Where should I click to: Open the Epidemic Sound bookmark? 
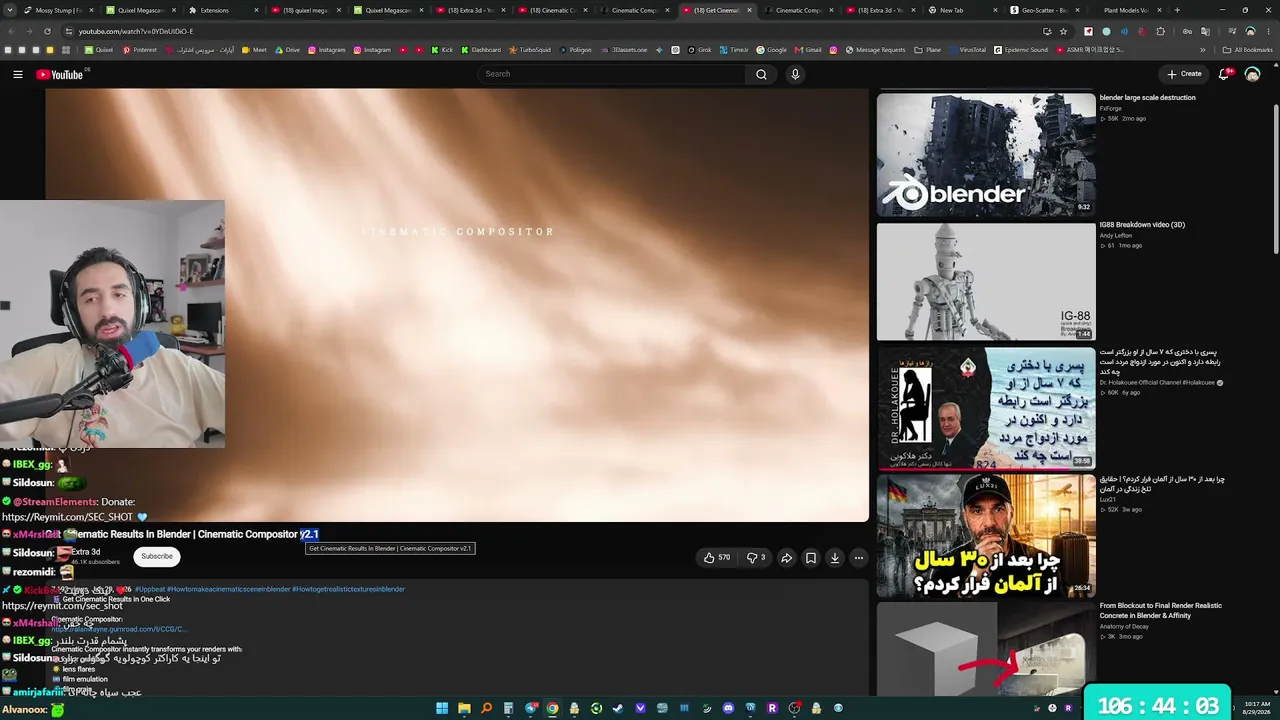pyautogui.click(x=1021, y=50)
